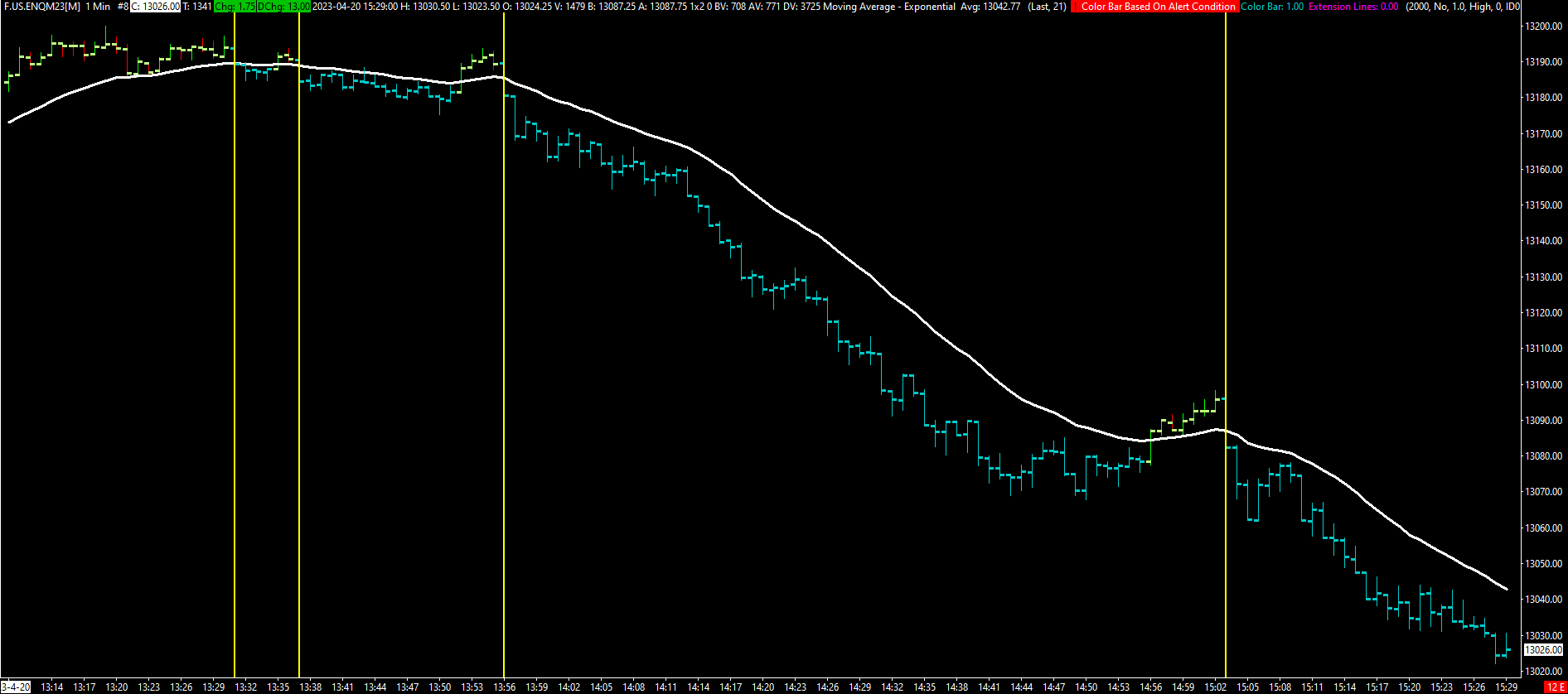Select the "O: 13024.25" open value

coord(527,7)
